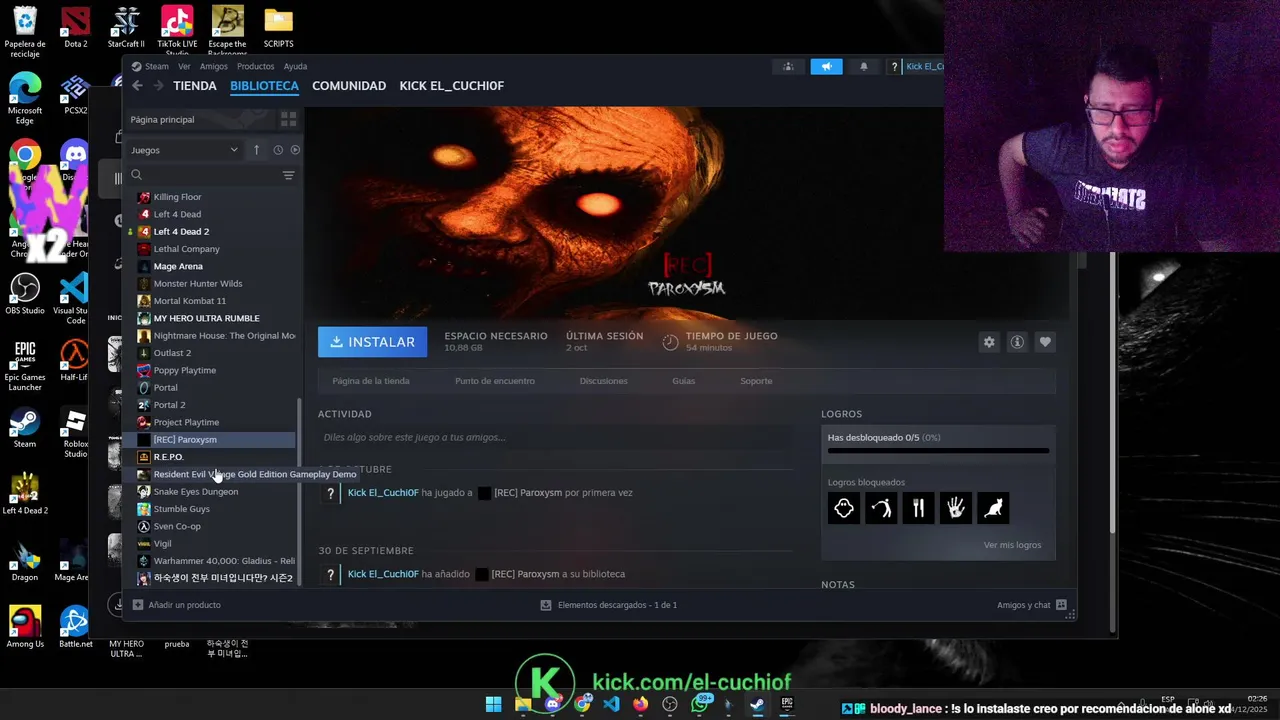Open Discusiones link
Viewport: 1280px width, 720px height.
[604, 381]
